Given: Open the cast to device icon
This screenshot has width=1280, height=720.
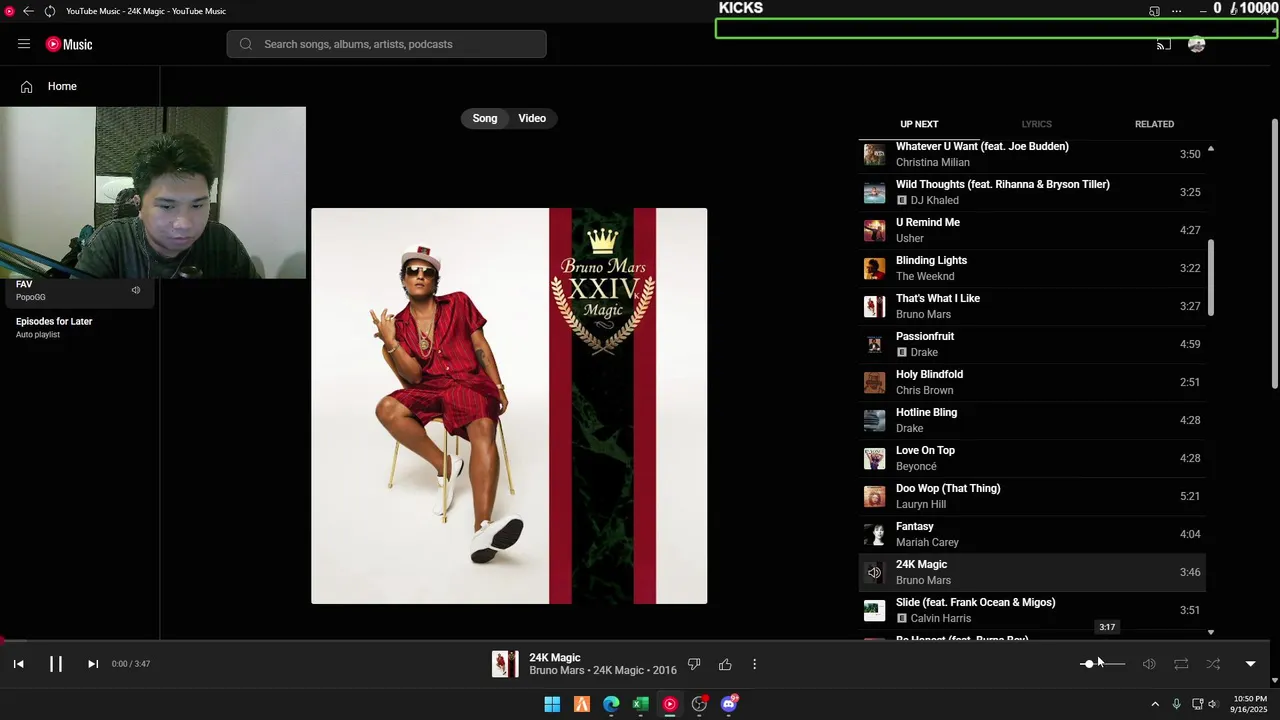Looking at the screenshot, I should [1164, 44].
